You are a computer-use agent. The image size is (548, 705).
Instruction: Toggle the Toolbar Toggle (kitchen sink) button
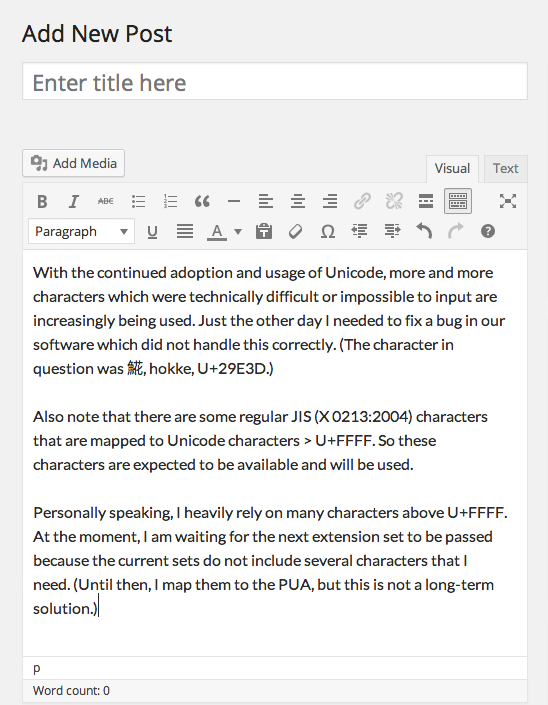[x=458, y=201]
